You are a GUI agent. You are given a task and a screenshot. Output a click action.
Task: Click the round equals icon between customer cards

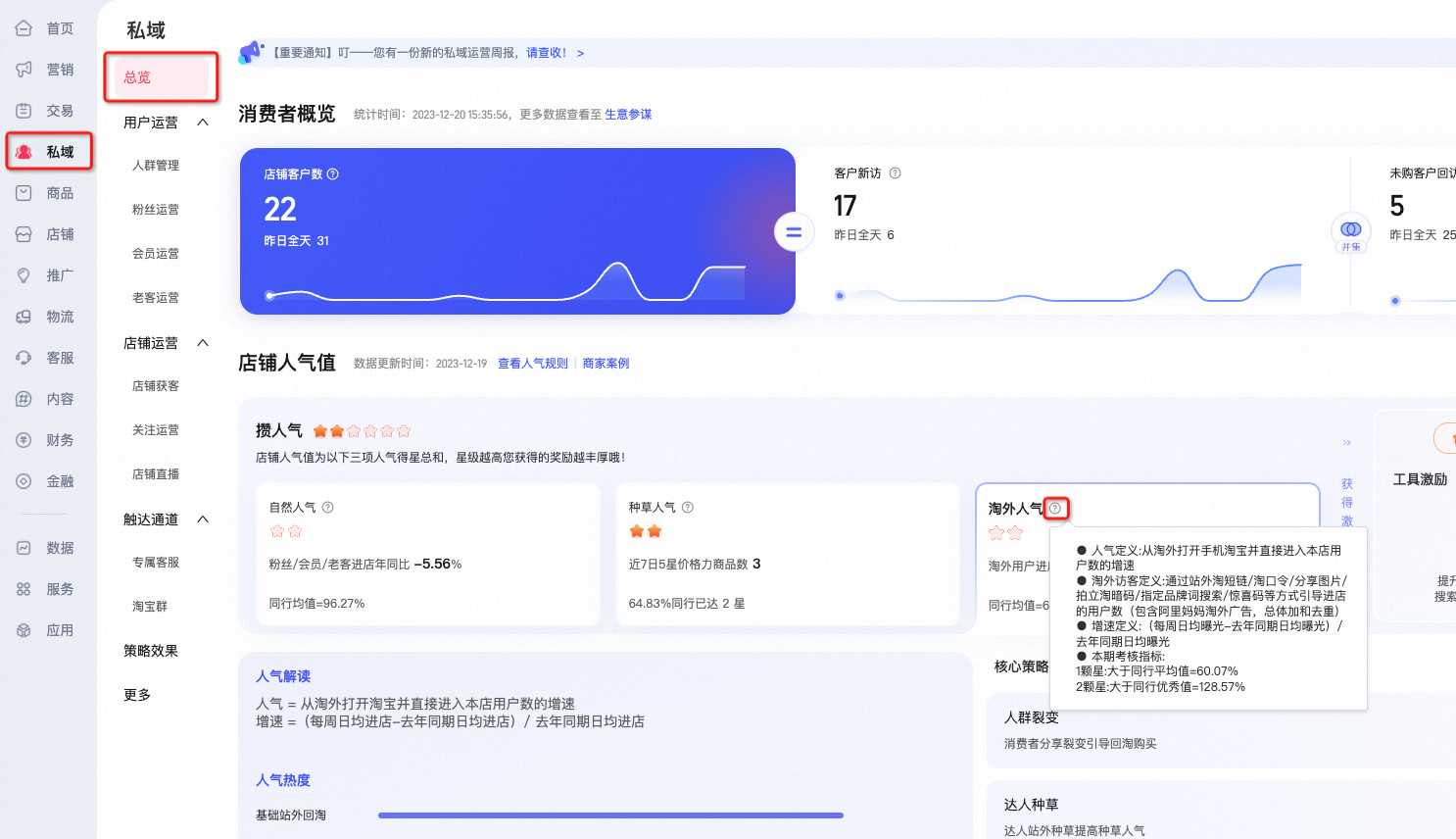click(x=794, y=232)
